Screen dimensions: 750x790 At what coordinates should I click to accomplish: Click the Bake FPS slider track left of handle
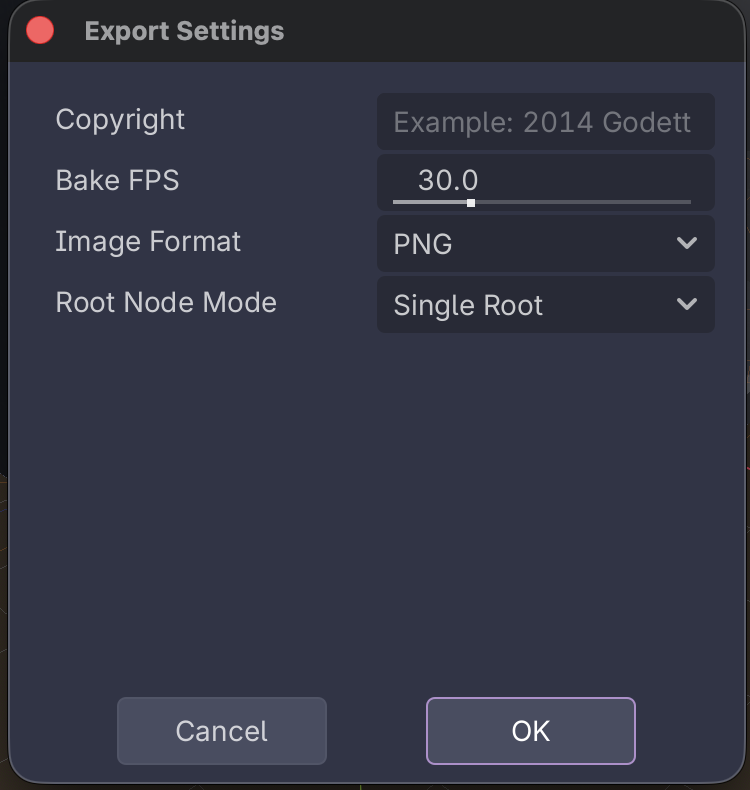[x=430, y=202]
